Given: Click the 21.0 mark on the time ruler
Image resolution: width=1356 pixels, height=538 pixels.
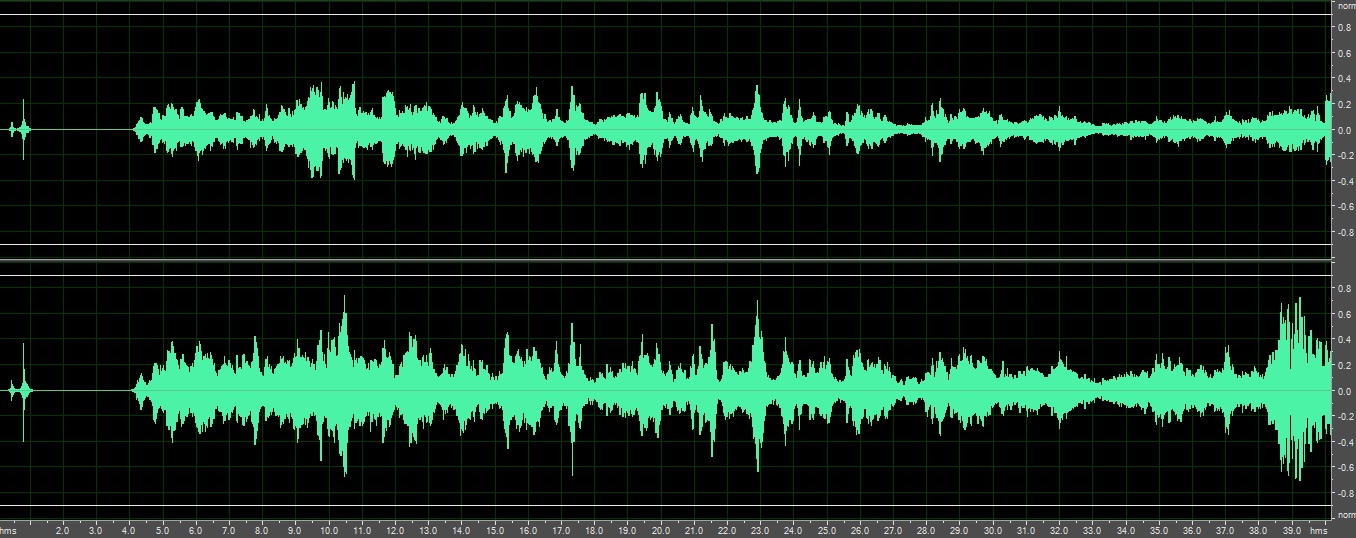Looking at the screenshot, I should point(693,531).
